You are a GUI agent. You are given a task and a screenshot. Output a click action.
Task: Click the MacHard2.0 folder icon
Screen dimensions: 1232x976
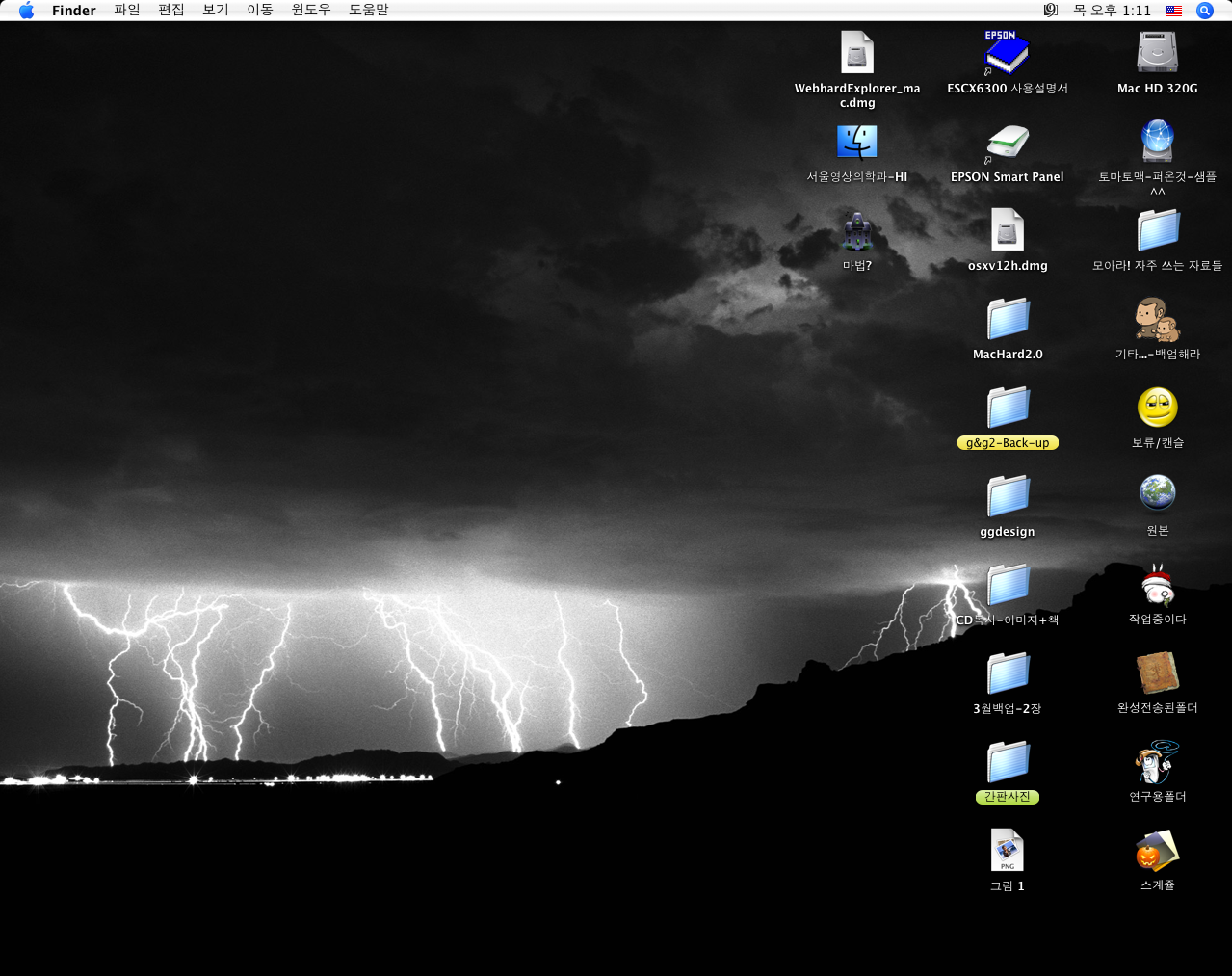(1008, 319)
